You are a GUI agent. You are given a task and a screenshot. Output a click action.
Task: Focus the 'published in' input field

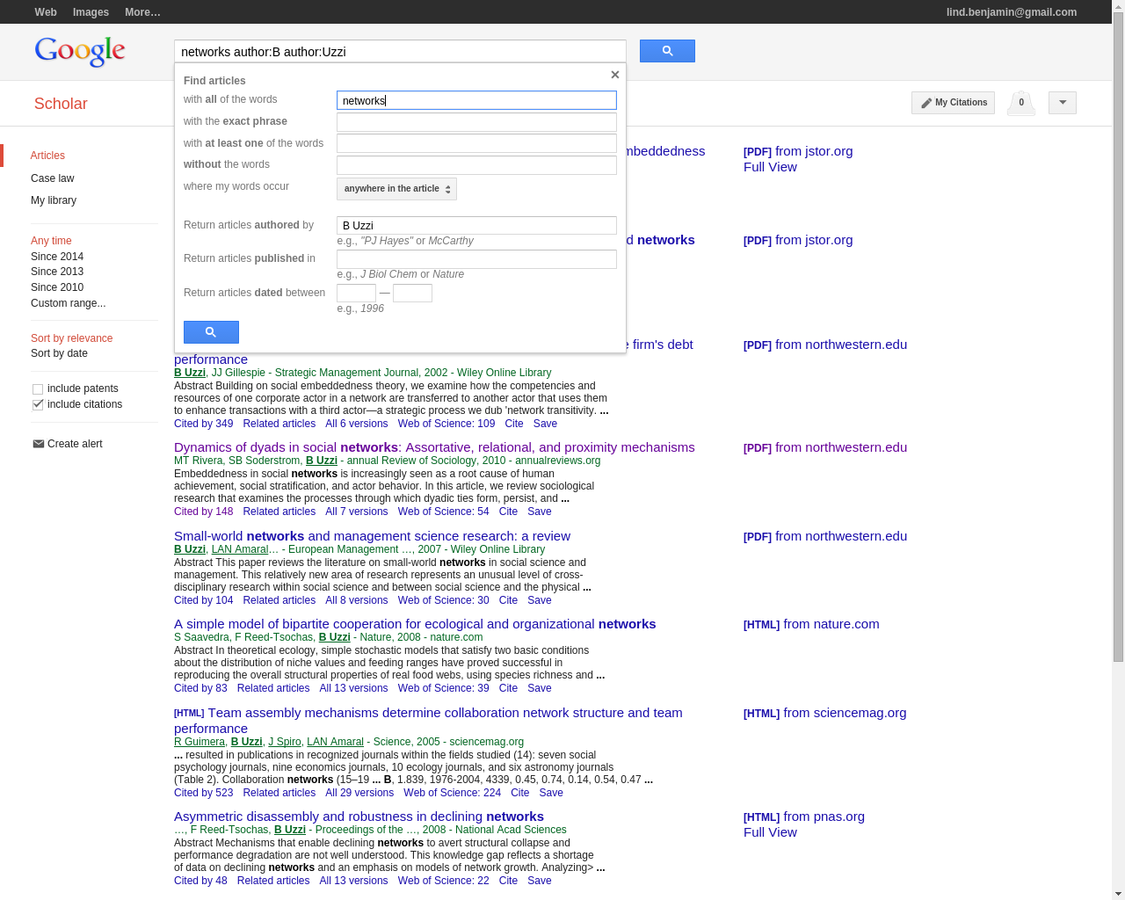tap(476, 259)
